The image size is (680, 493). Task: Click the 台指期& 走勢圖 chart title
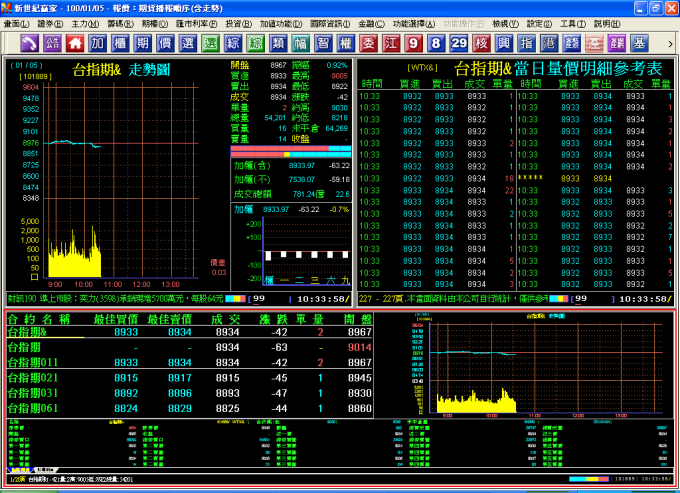coord(121,70)
